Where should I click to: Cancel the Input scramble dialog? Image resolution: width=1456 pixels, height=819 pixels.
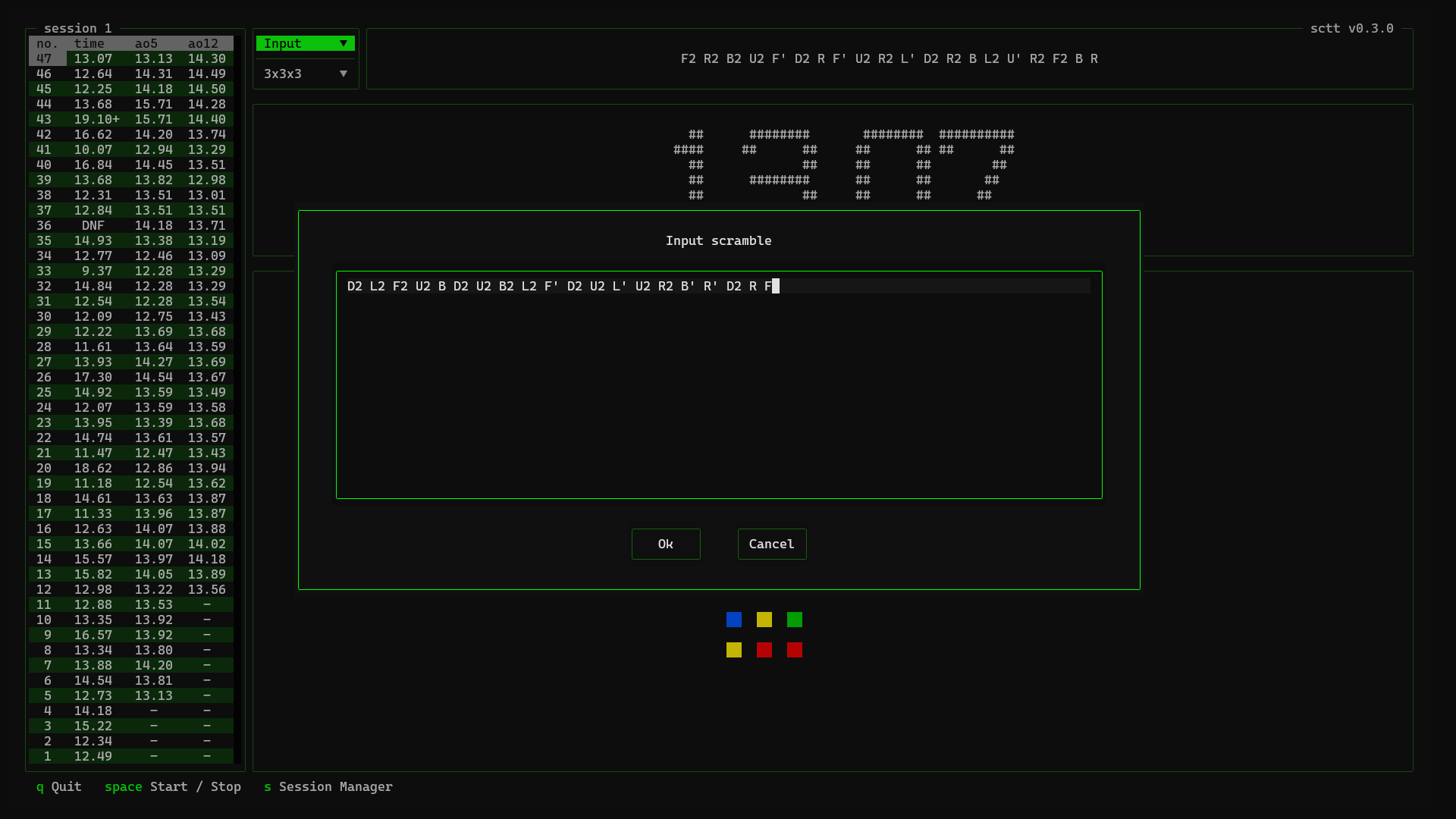[771, 544]
